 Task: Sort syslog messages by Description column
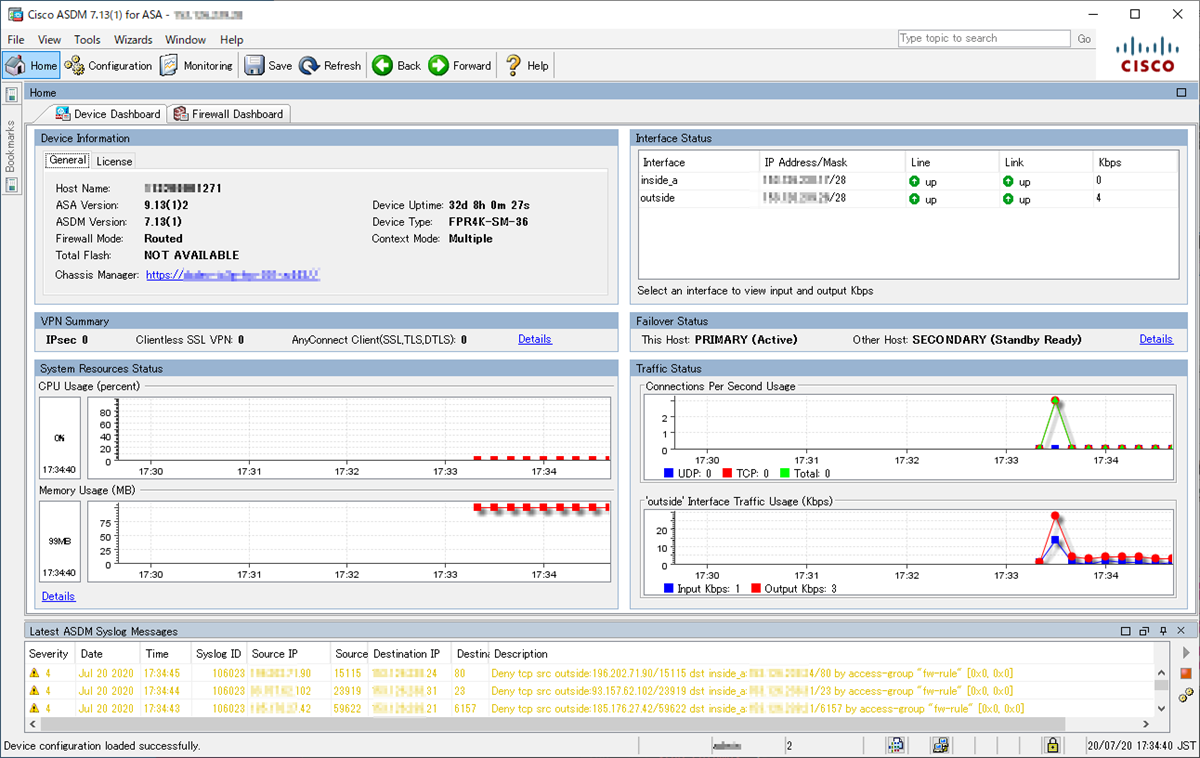(820, 654)
